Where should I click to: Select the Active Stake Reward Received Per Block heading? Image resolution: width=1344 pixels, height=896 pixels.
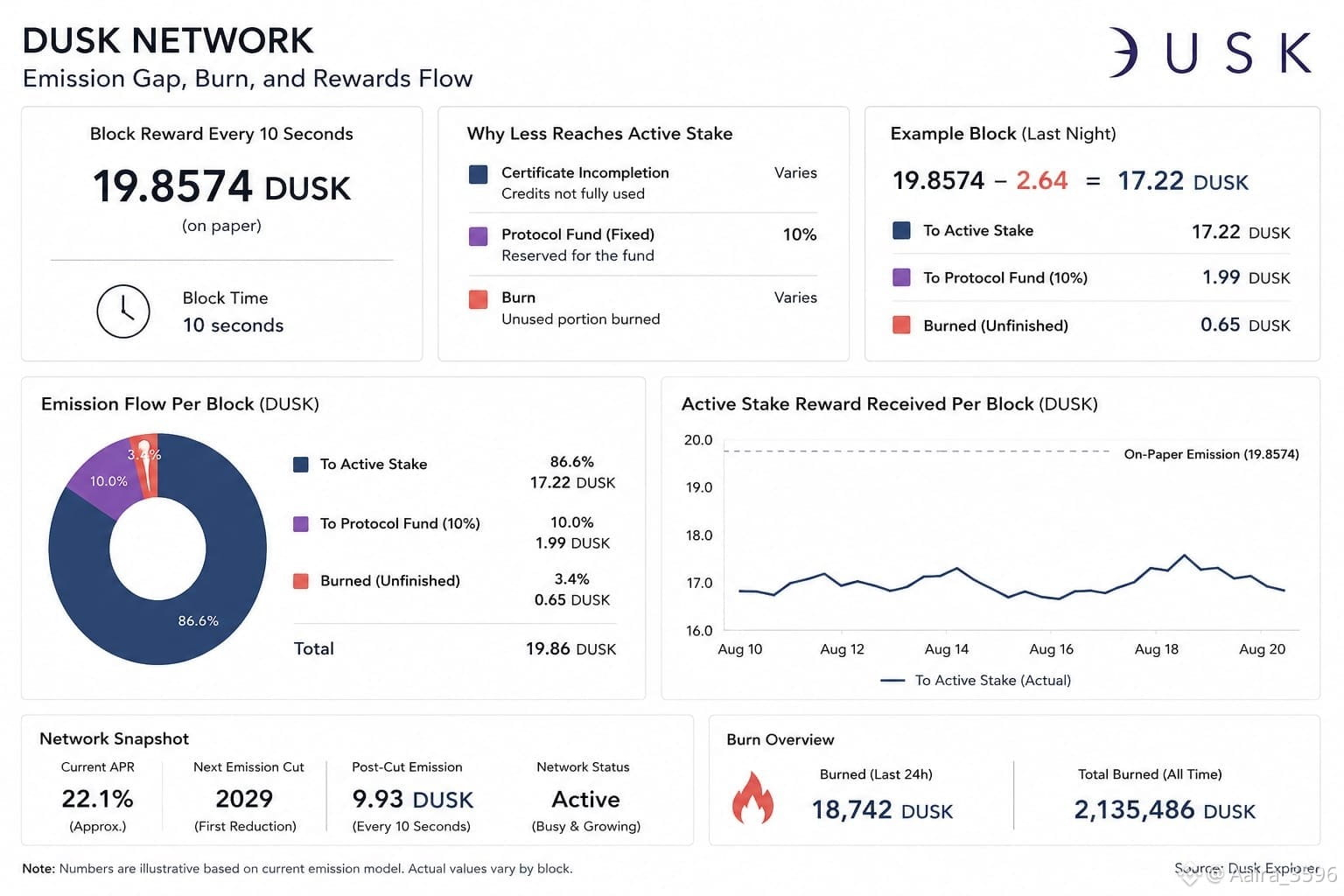(x=889, y=404)
